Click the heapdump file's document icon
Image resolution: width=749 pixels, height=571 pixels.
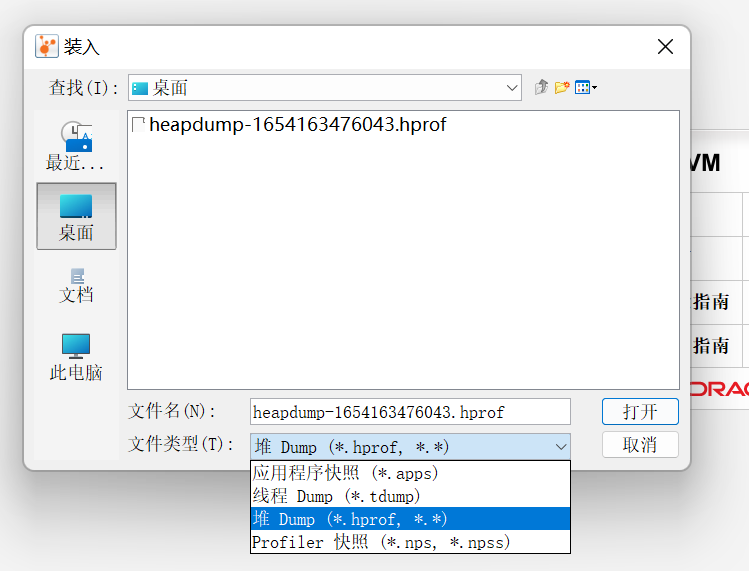[x=139, y=125]
